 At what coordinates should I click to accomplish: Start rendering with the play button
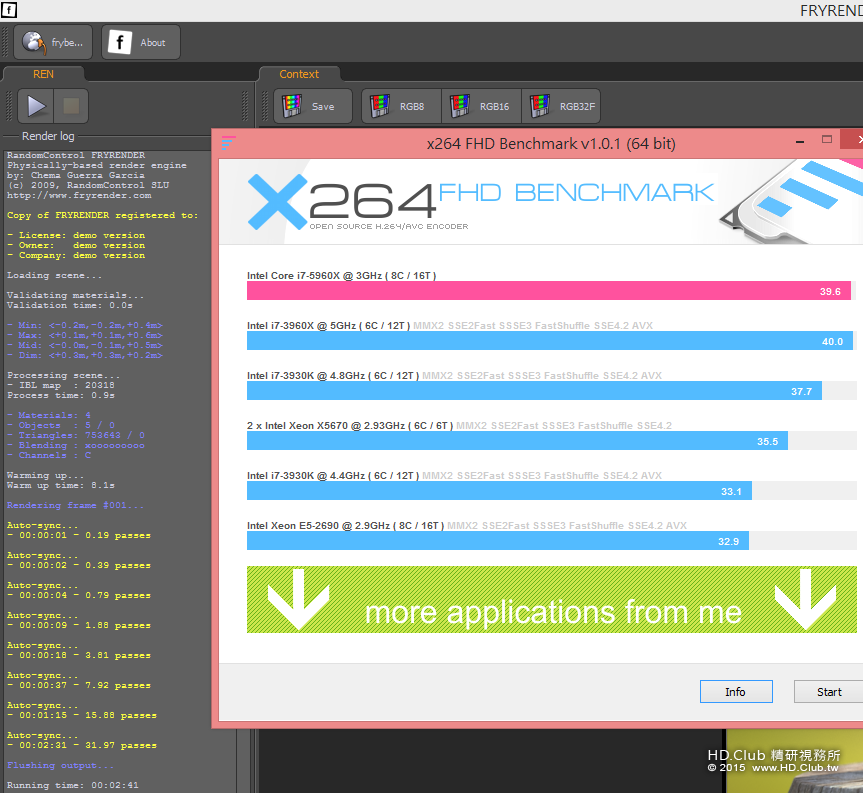36,106
